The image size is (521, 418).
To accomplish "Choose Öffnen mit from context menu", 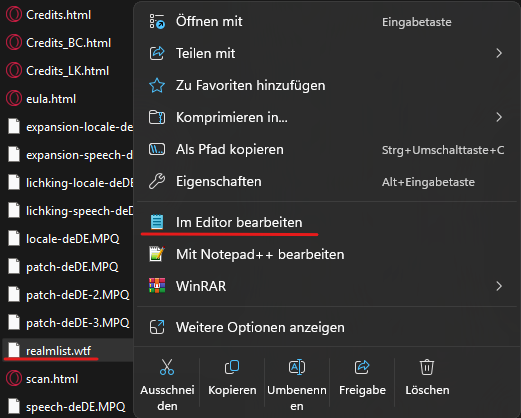I will tap(327, 21).
